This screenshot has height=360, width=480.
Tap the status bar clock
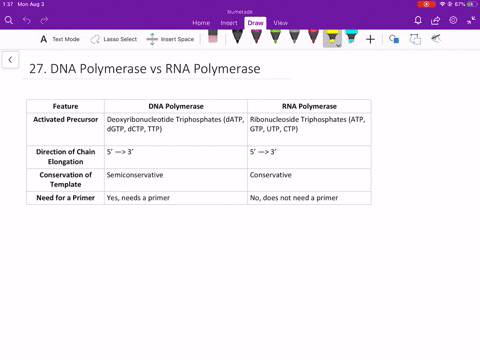[x=8, y=4]
